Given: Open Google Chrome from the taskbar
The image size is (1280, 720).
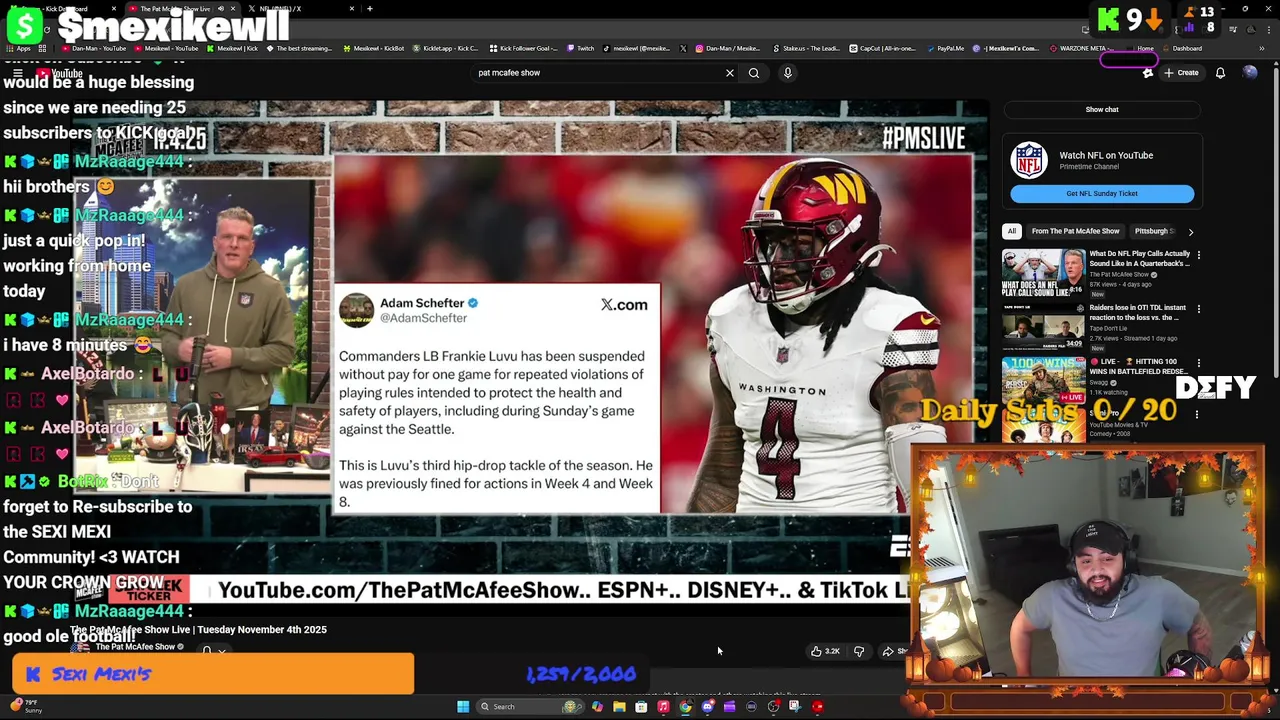Looking at the screenshot, I should [685, 707].
